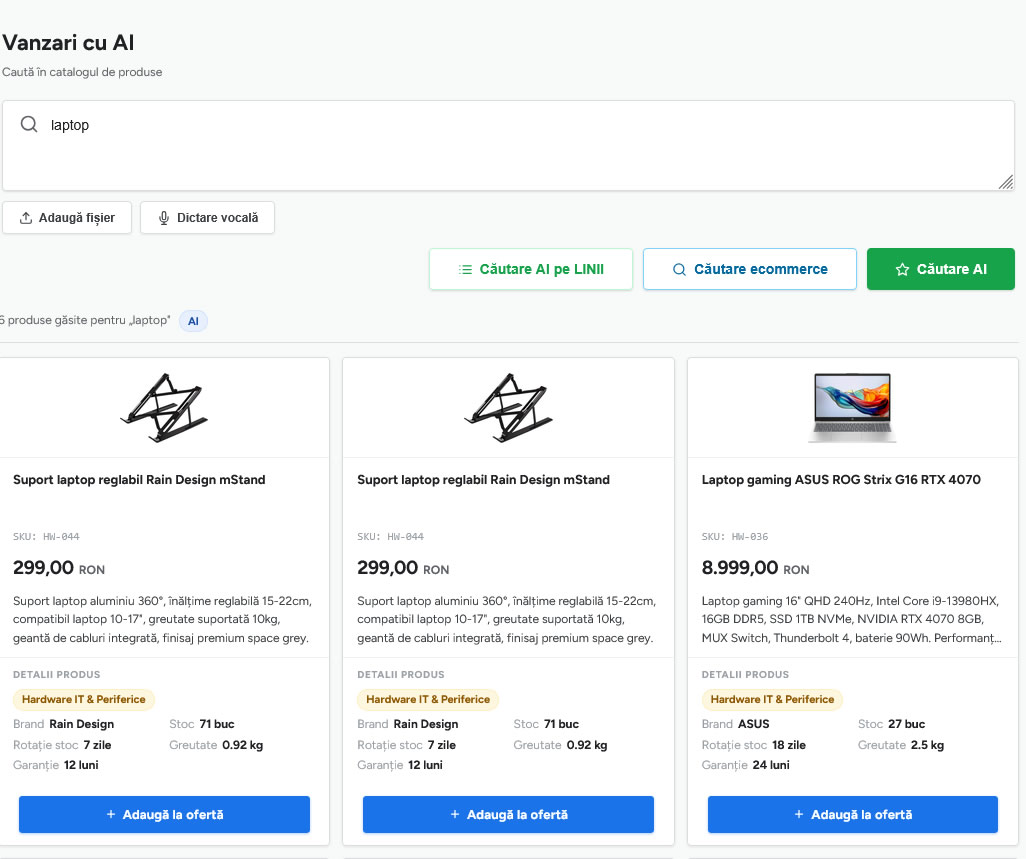Click the magnifier icon on Căutare ecommerce
This screenshot has width=1026, height=859.
click(x=679, y=270)
